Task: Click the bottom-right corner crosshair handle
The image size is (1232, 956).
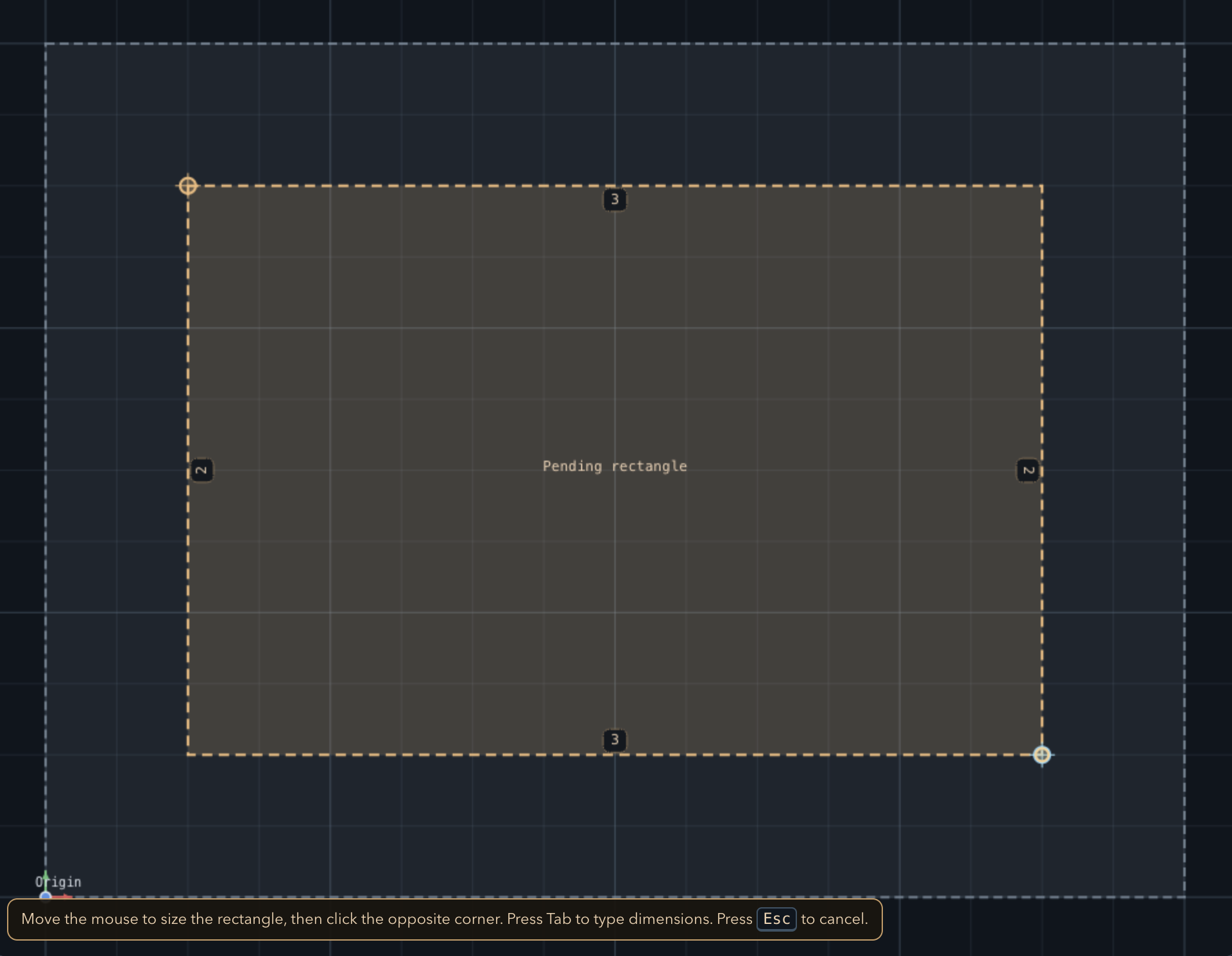Action: (1043, 755)
